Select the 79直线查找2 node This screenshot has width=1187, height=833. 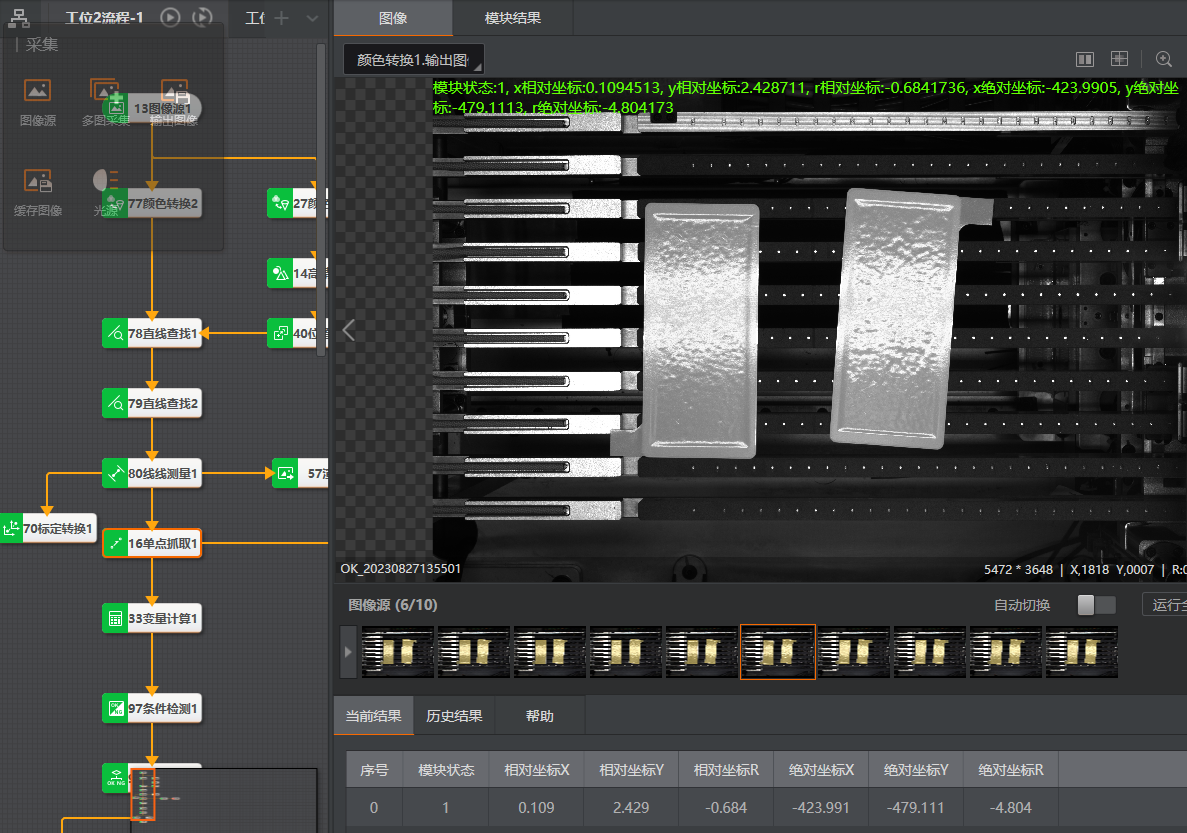click(x=152, y=403)
